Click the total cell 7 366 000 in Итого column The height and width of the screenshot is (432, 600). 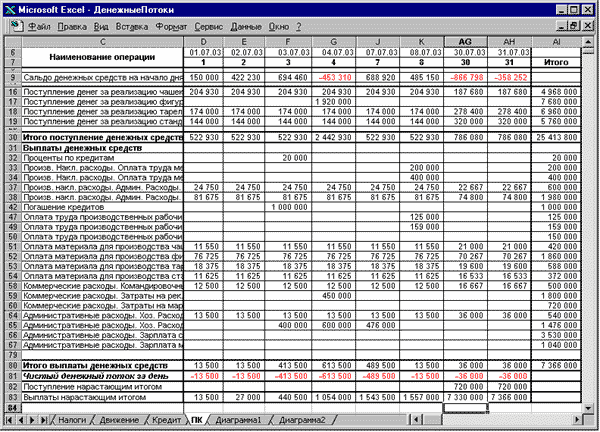pyautogui.click(x=556, y=365)
